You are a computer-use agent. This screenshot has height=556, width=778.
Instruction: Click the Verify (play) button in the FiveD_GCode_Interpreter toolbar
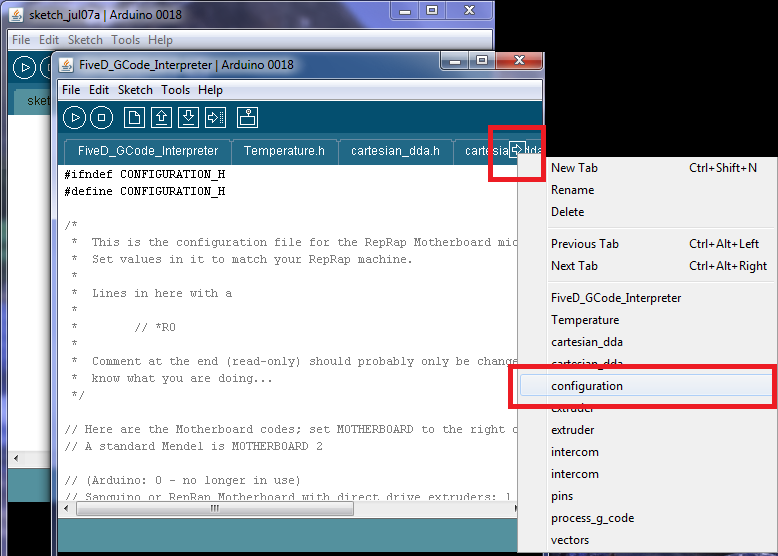(75, 118)
